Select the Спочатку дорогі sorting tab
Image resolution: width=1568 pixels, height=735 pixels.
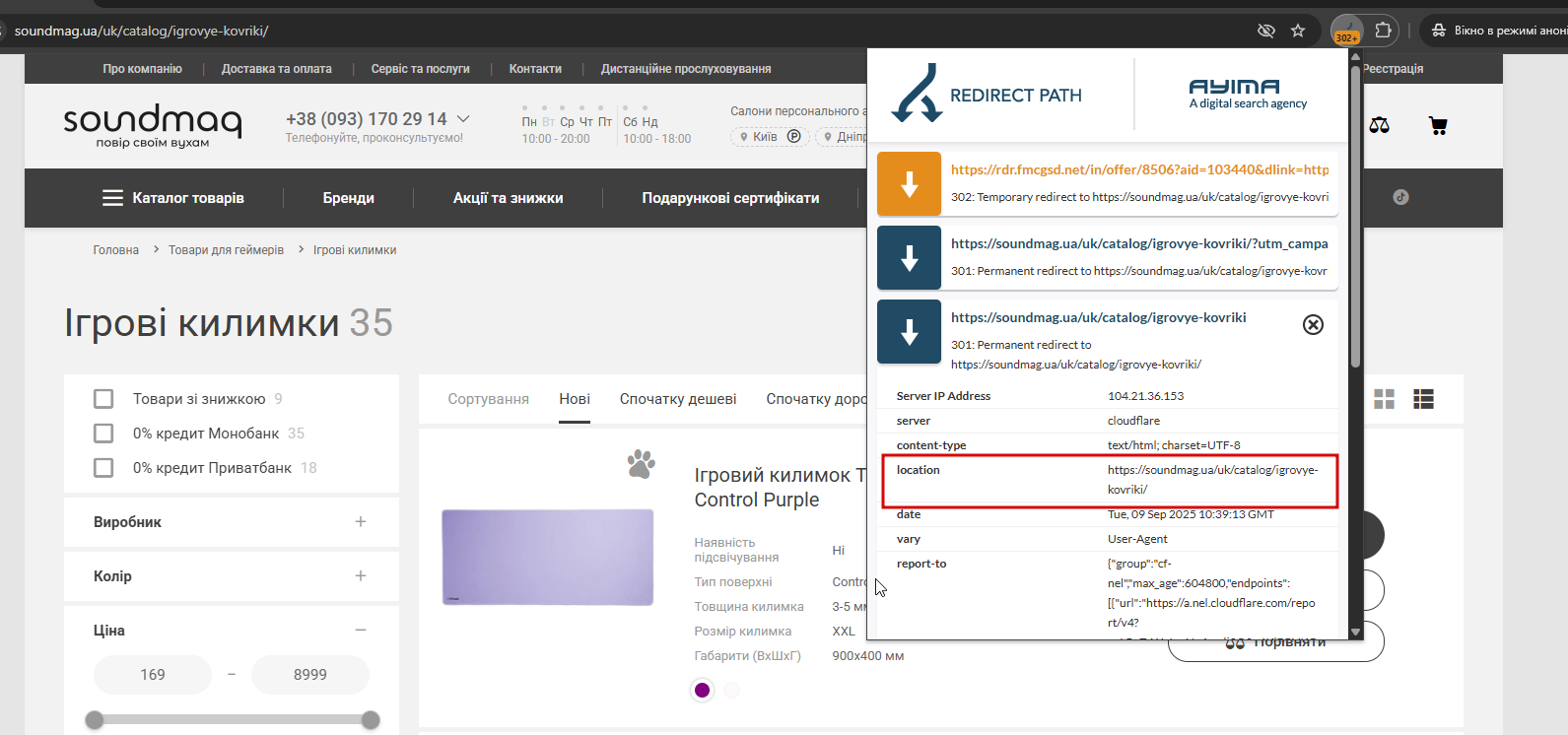point(816,399)
